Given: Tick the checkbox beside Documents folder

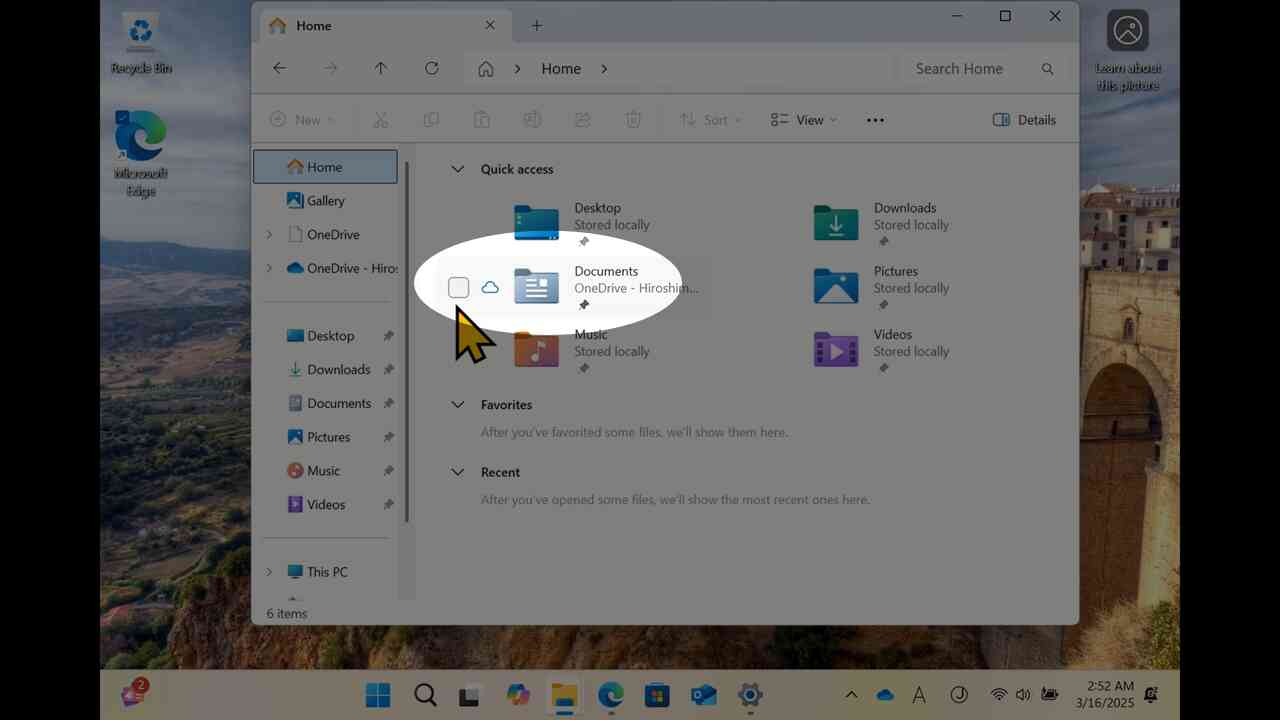Looking at the screenshot, I should pyautogui.click(x=458, y=288).
